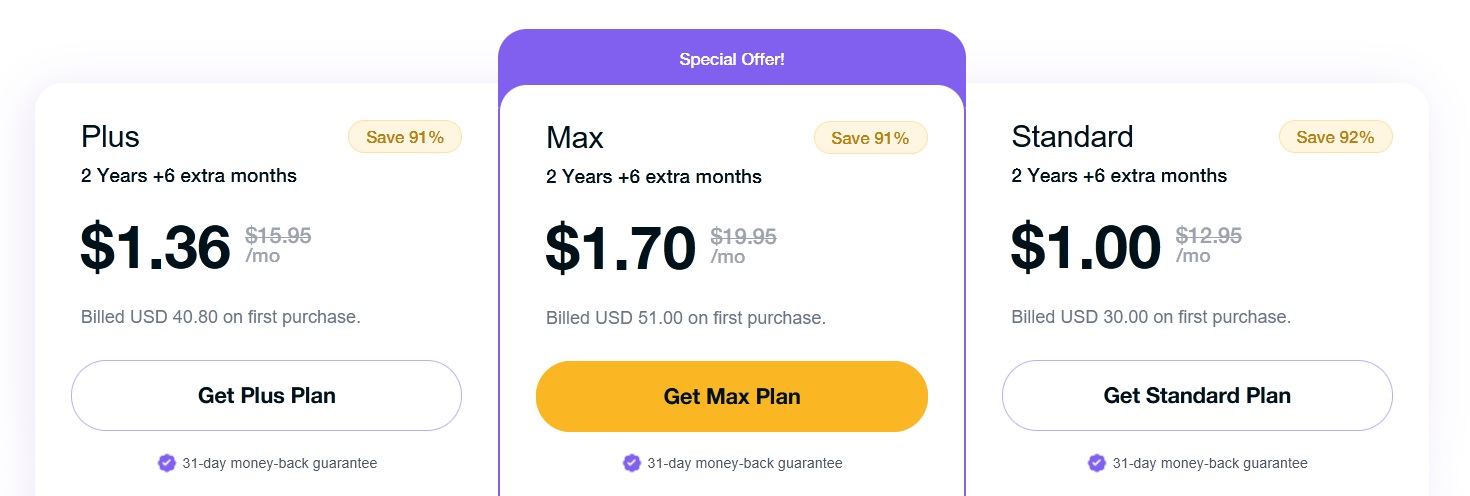Click the crossed-out $19.95 original price
The width and height of the screenshot is (1470, 496).
(744, 237)
